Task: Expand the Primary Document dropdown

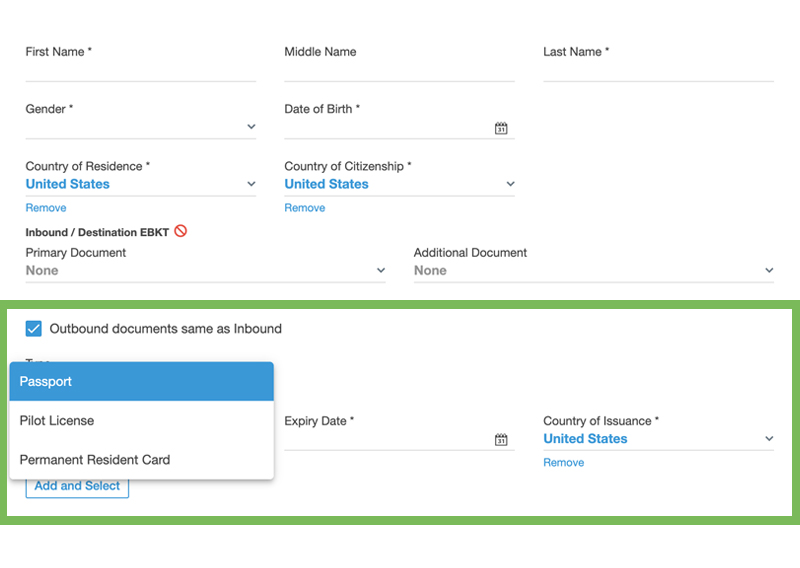Action: (380, 271)
